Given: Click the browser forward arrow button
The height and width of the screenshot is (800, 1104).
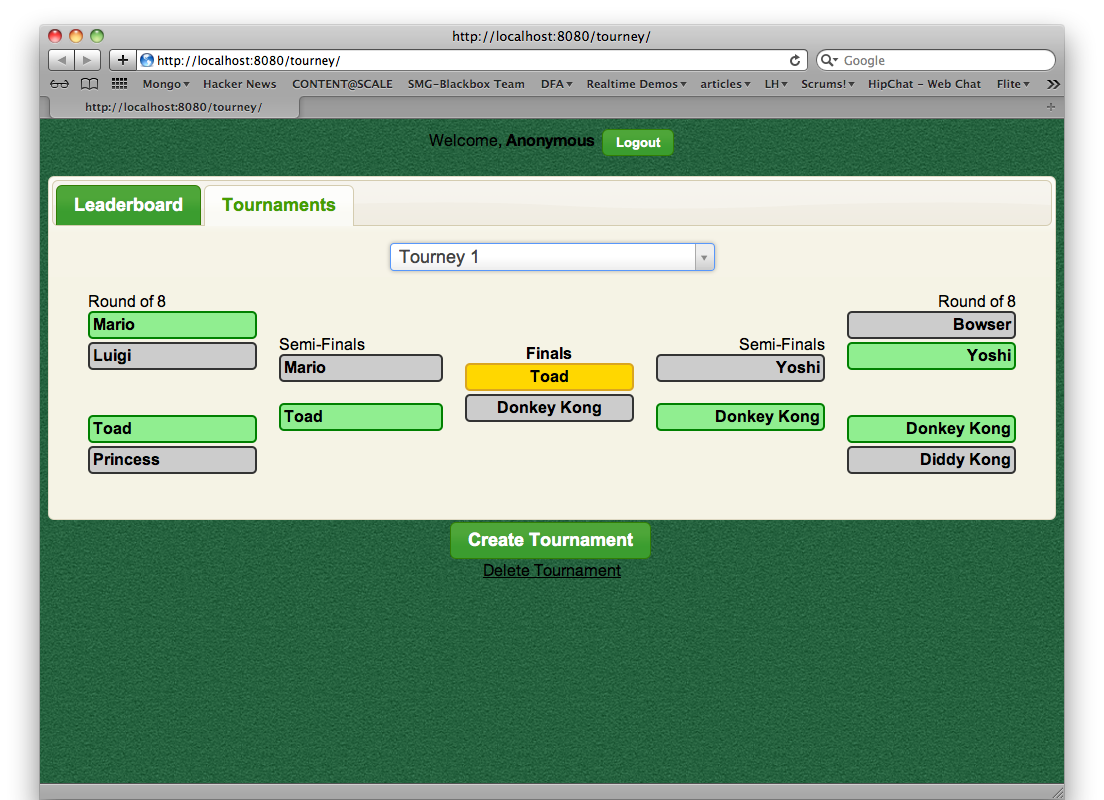Looking at the screenshot, I should tap(88, 60).
